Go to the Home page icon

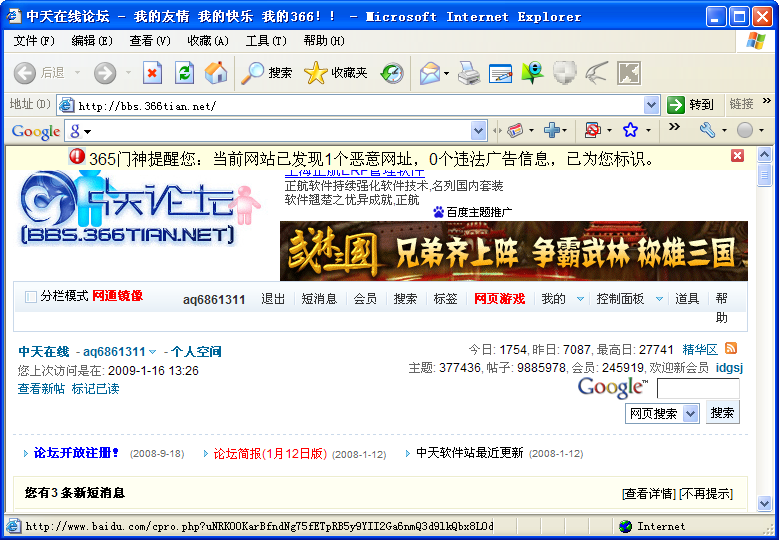coord(216,73)
